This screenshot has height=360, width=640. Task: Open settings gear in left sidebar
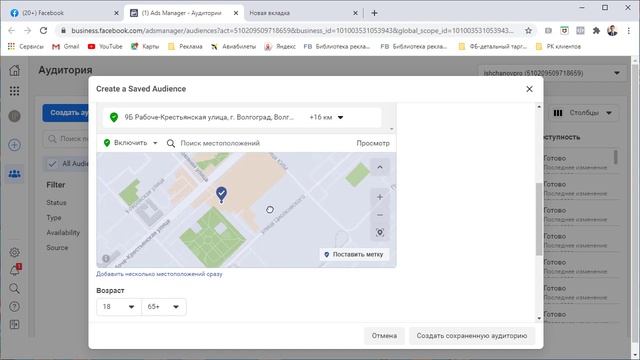point(14,252)
